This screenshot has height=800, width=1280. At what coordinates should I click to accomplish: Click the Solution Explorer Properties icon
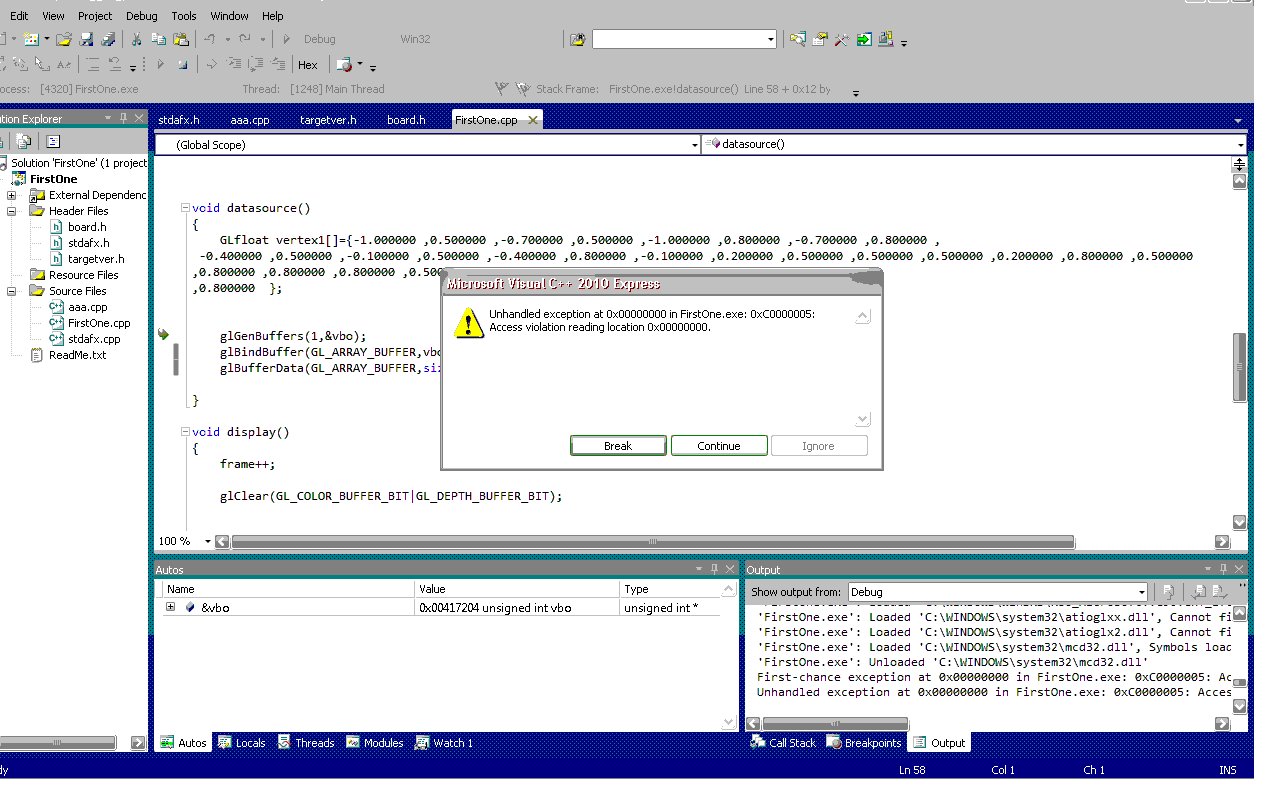pos(3,141)
